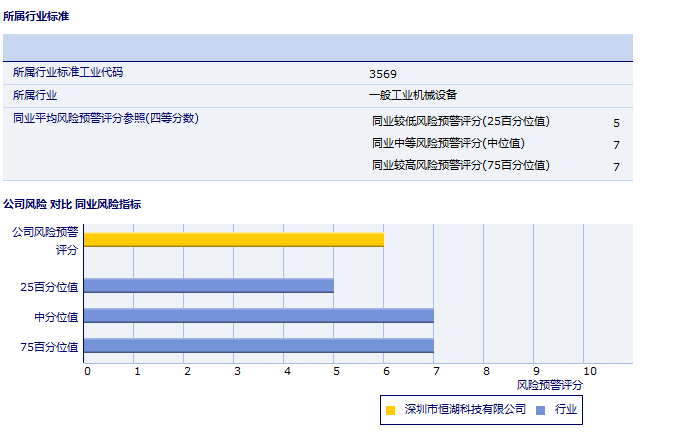Image resolution: width=692 pixels, height=434 pixels.
Task: Click the blue 25百分位值 bar in chart
Action: pyautogui.click(x=208, y=285)
